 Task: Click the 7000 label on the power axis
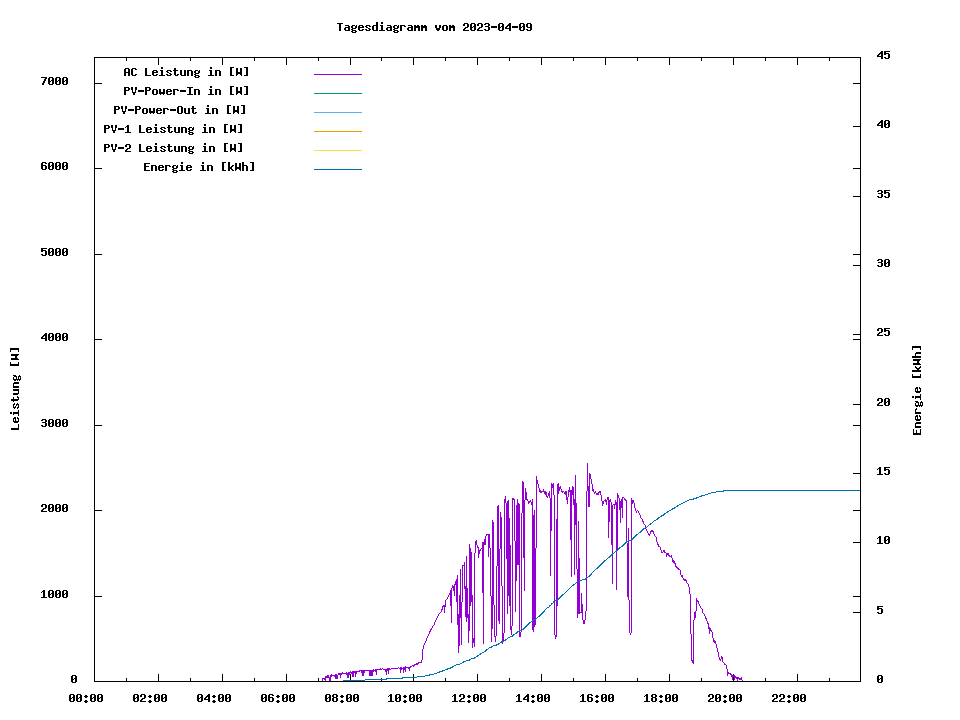(53, 81)
